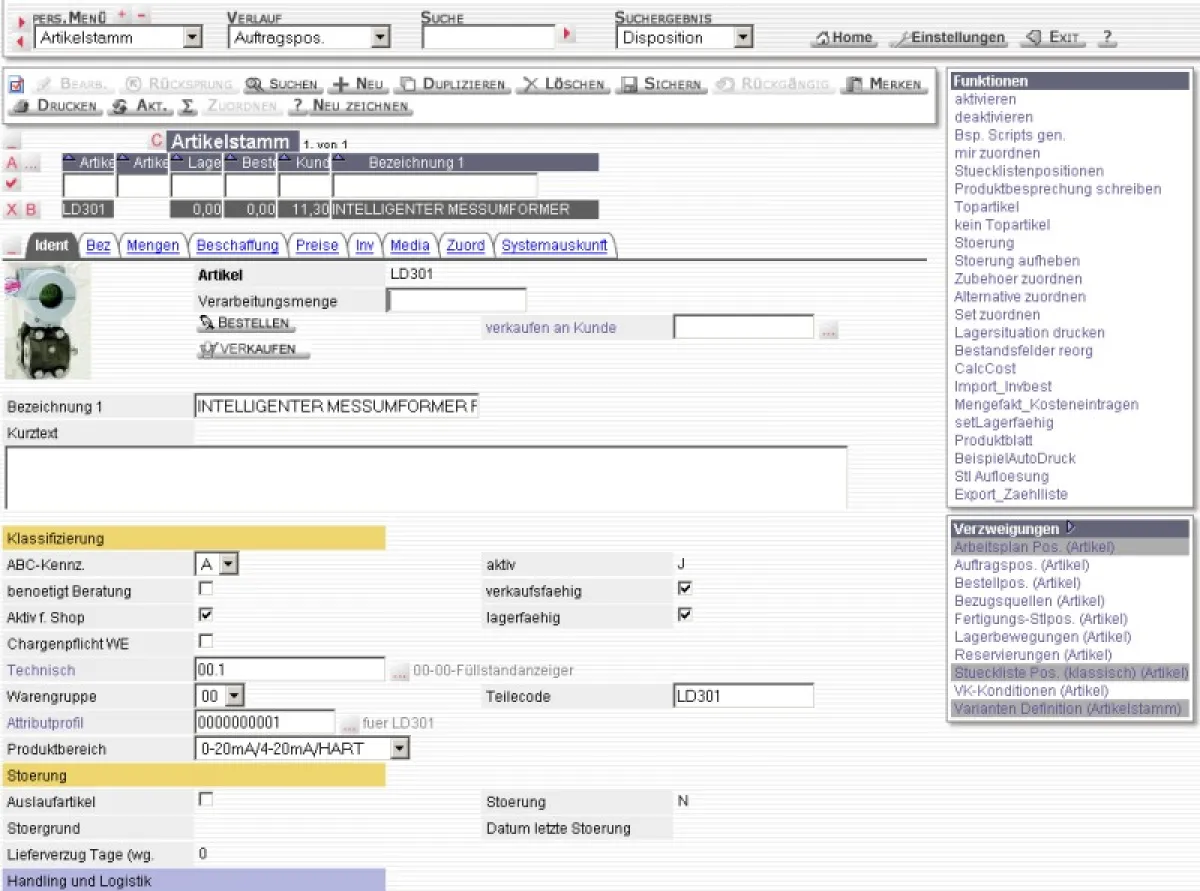Click the red B icon in the LD301 row
The height and width of the screenshot is (891, 1200).
click(30, 209)
